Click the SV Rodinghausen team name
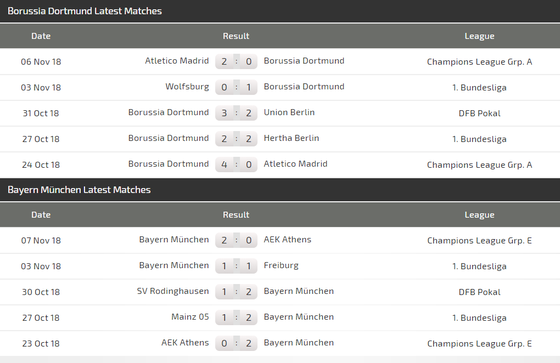 coord(173,291)
